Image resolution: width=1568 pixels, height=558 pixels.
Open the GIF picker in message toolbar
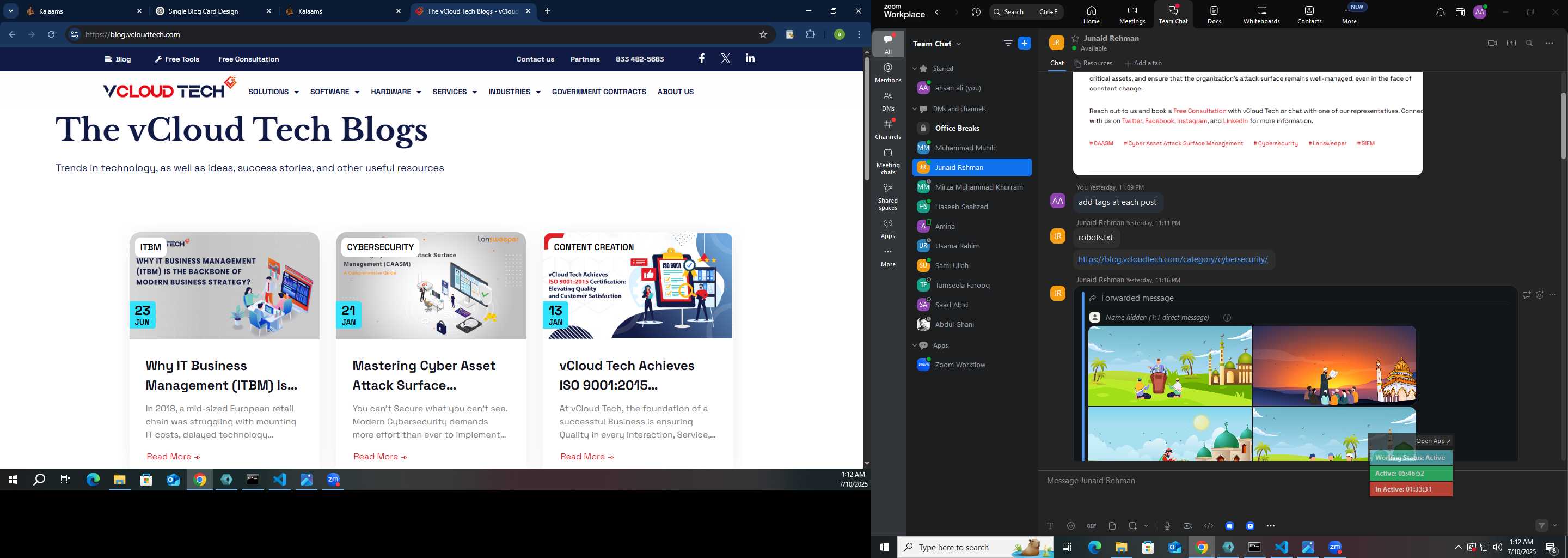coord(1092,526)
